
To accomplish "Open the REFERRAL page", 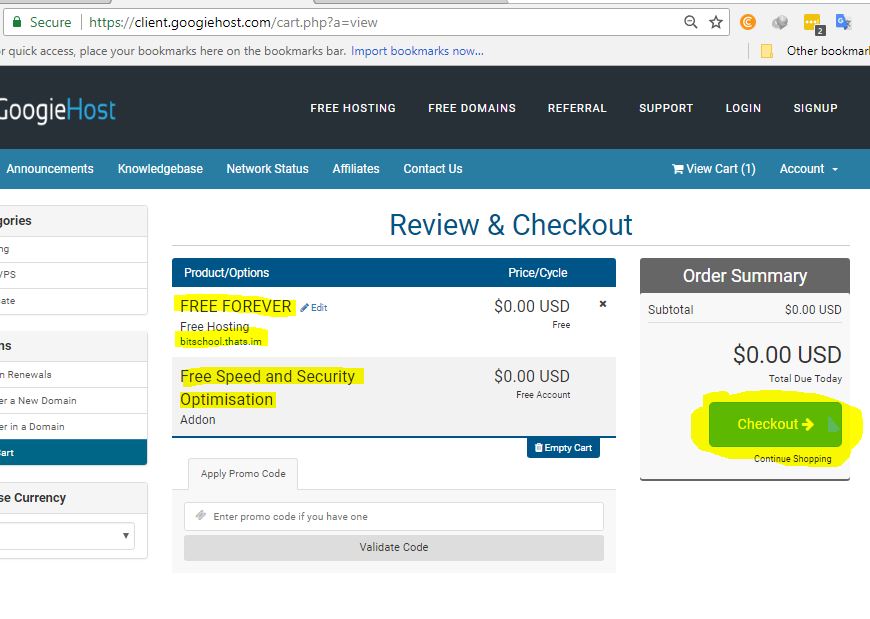I will pyautogui.click(x=577, y=108).
